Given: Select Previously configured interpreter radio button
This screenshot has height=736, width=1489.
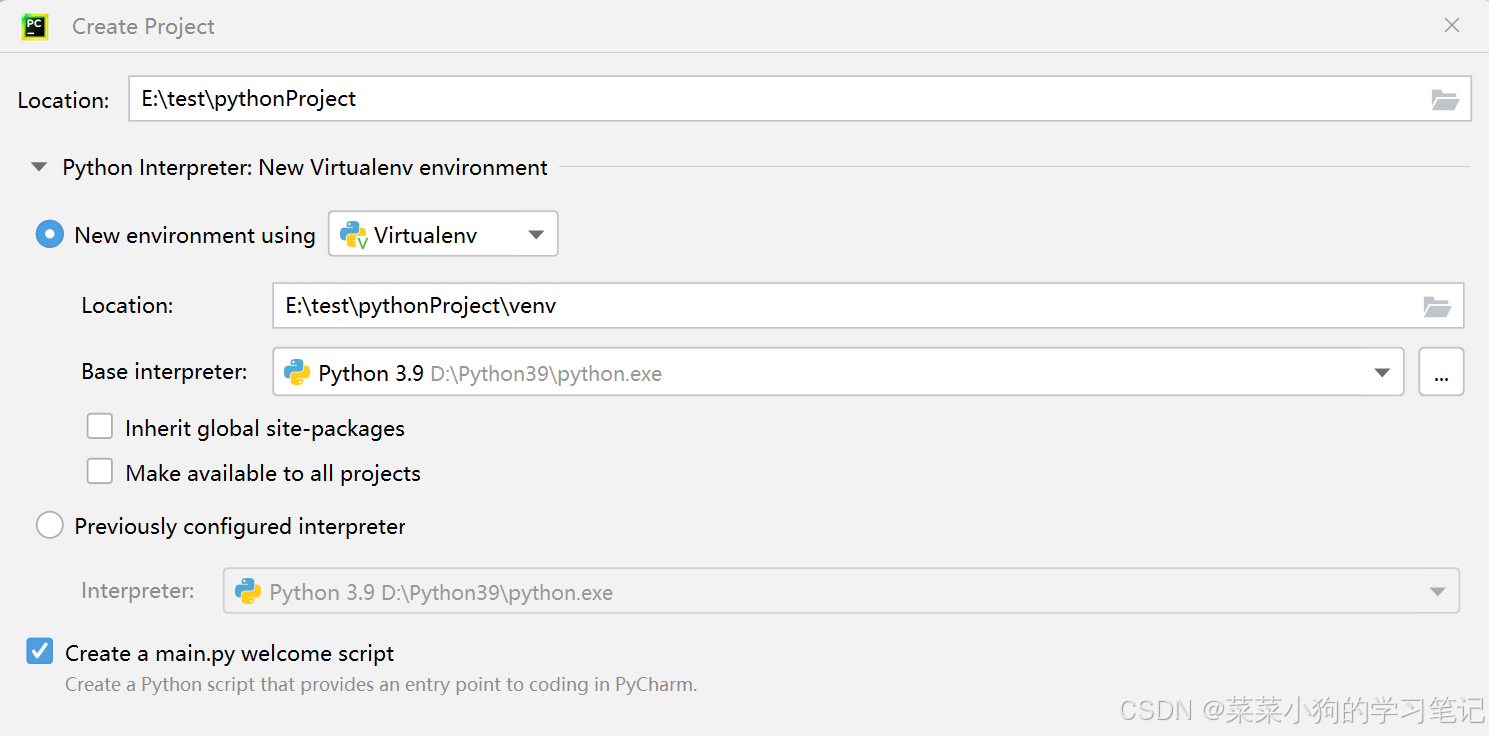Looking at the screenshot, I should point(50,526).
